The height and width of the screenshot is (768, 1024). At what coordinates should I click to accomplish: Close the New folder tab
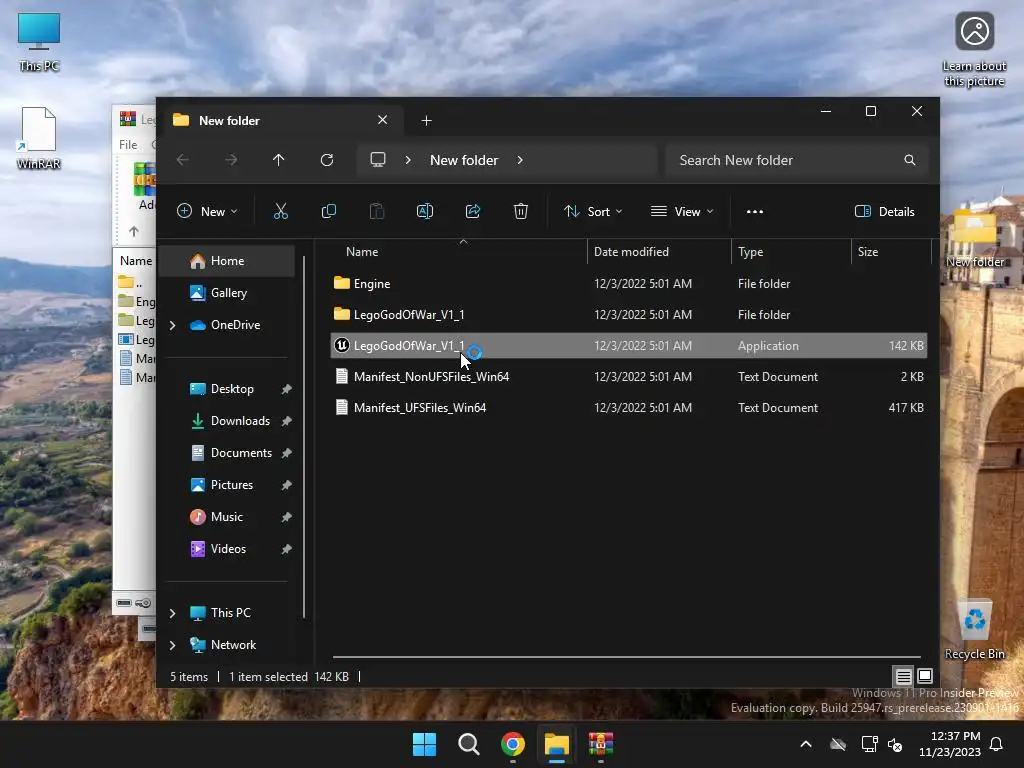pos(383,120)
